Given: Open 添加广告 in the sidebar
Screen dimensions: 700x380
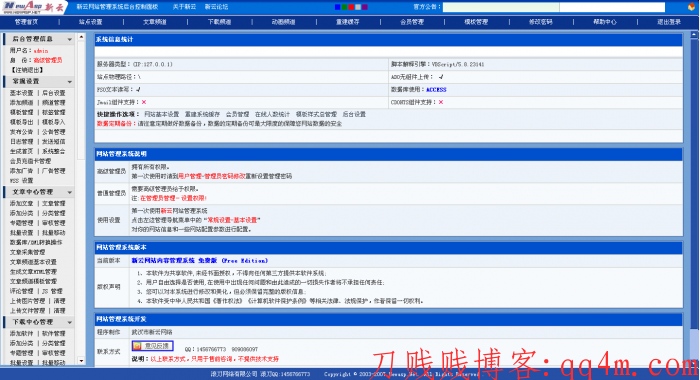Looking at the screenshot, I should (x=21, y=171).
